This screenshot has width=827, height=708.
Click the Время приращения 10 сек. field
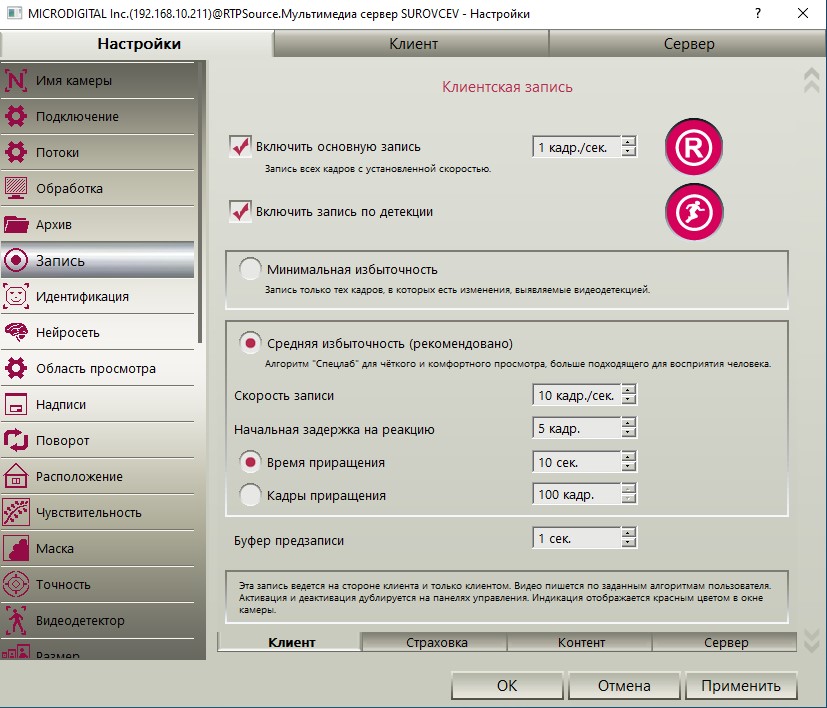click(x=577, y=462)
